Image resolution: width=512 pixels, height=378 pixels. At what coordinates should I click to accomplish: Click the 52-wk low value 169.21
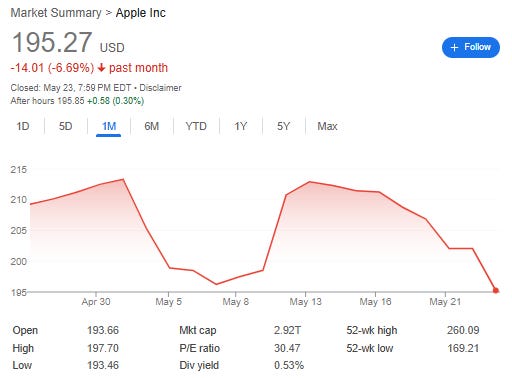pos(463,348)
